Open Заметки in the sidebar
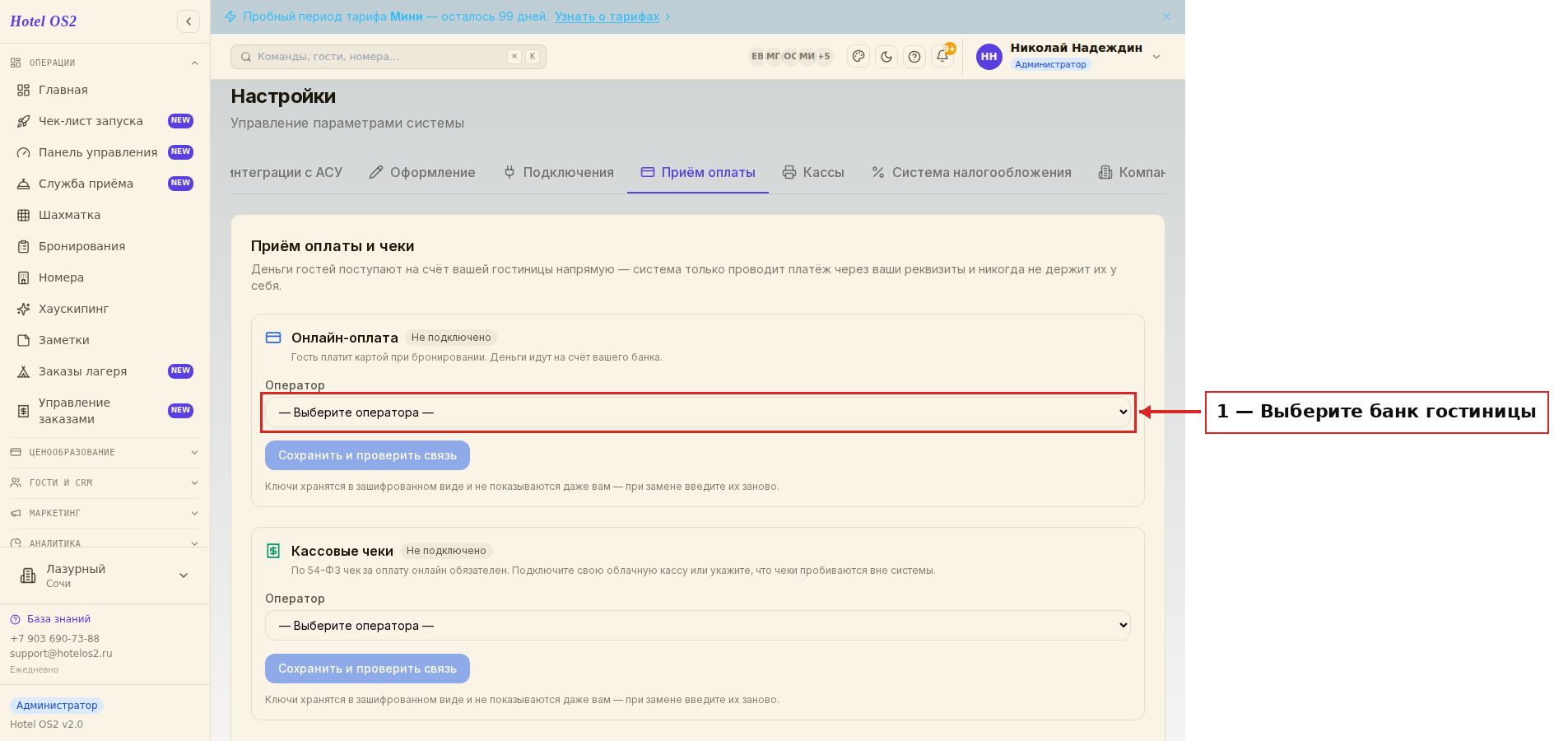 pos(105,340)
